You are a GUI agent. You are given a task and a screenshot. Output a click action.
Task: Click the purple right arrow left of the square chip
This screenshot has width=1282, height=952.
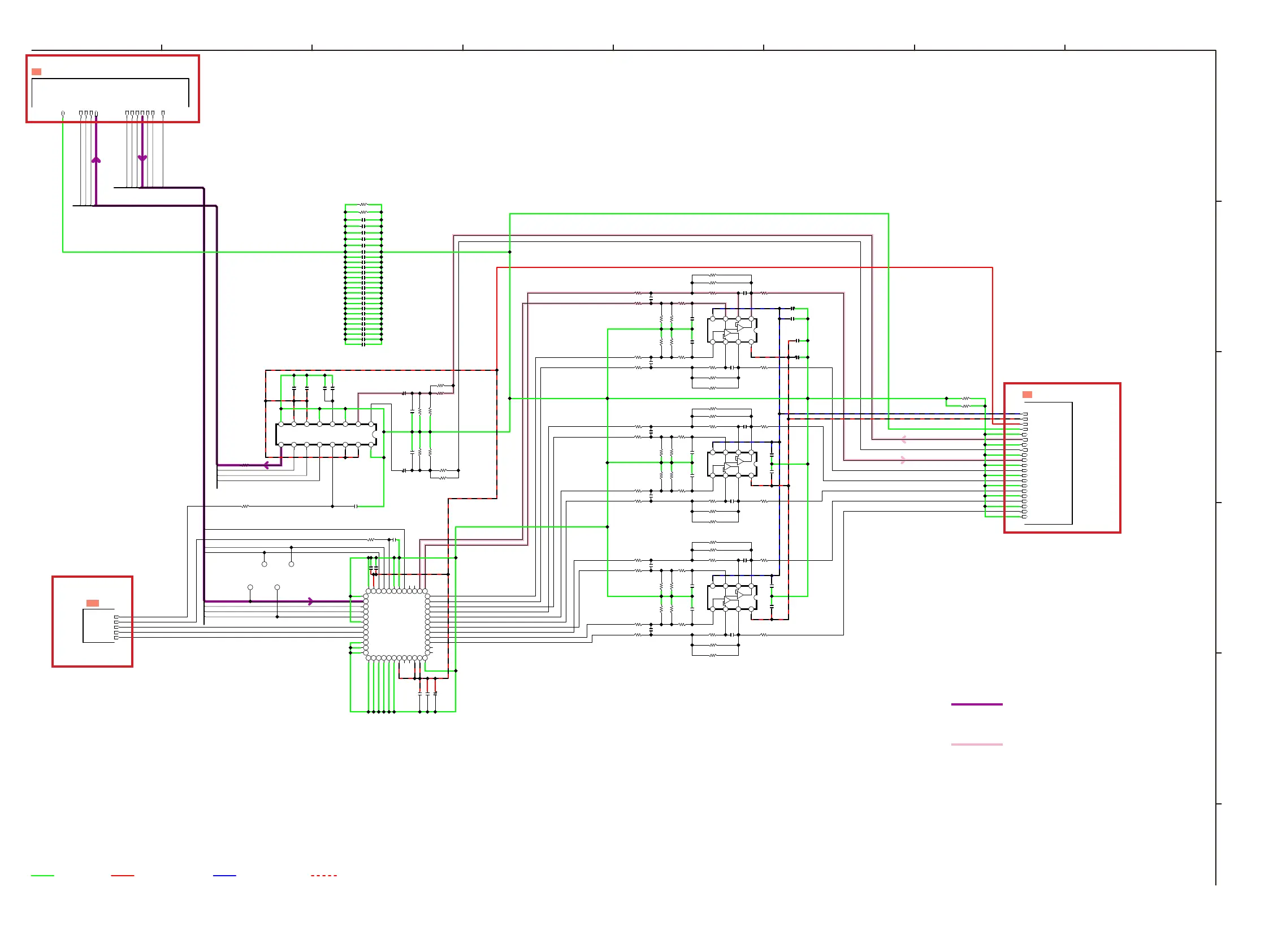click(310, 602)
